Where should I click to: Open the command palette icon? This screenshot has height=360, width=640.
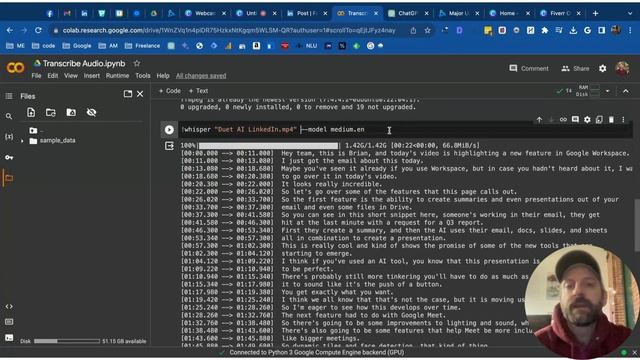tap(9, 322)
